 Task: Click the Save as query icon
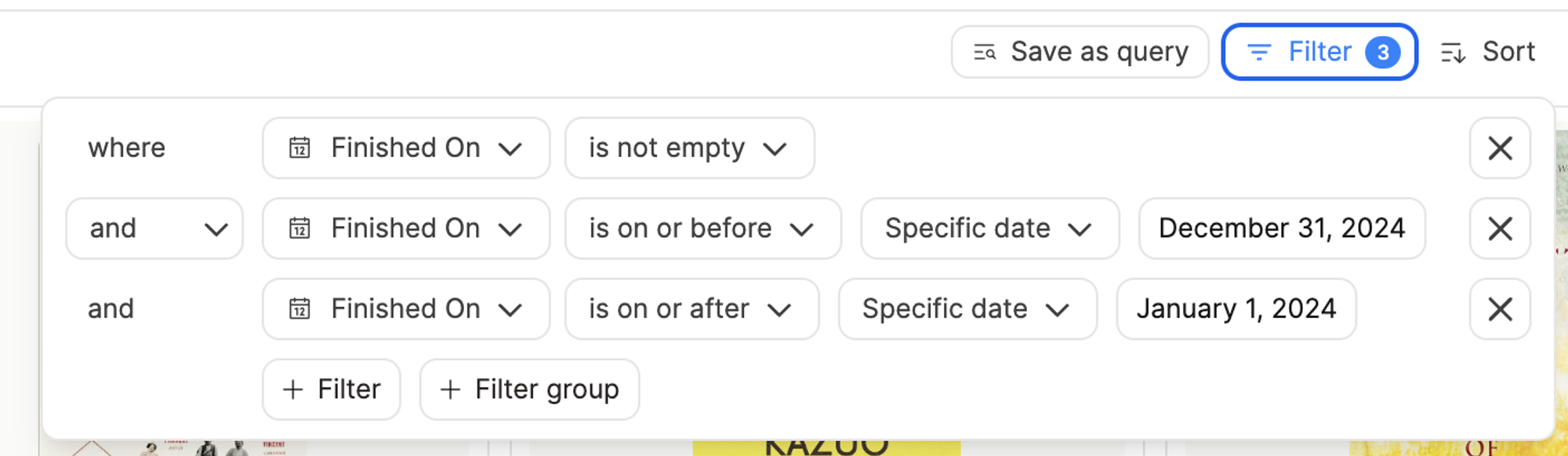coord(985,53)
